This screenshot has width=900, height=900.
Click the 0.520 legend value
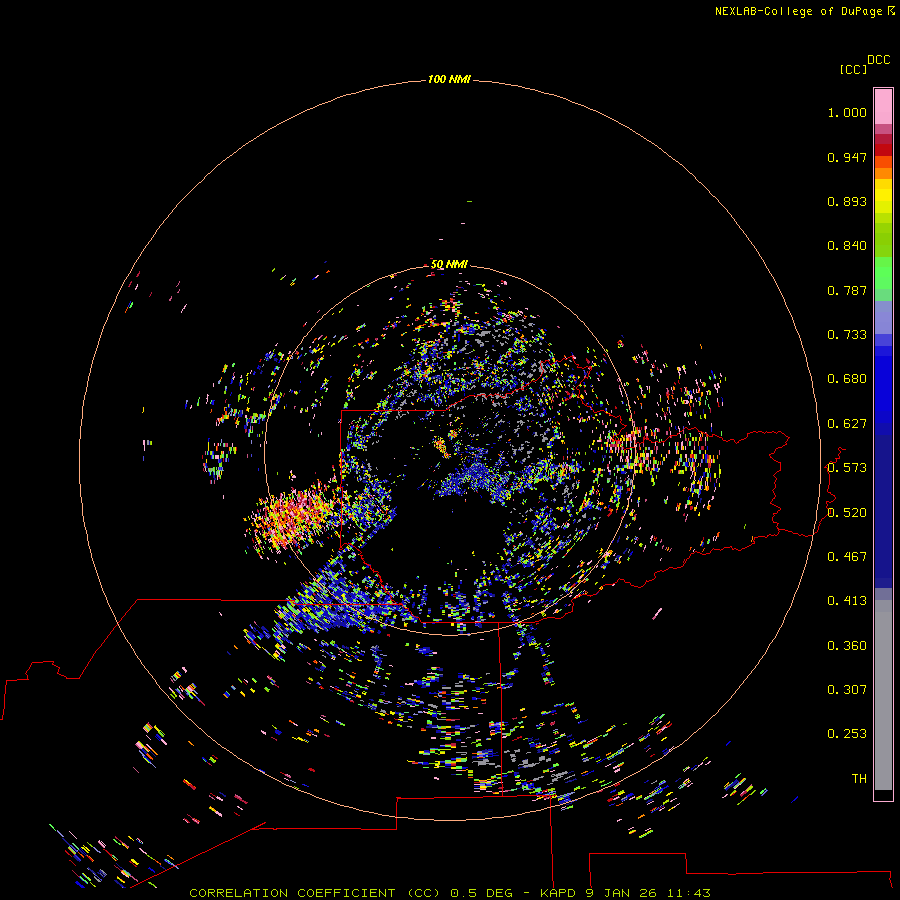coord(847,513)
